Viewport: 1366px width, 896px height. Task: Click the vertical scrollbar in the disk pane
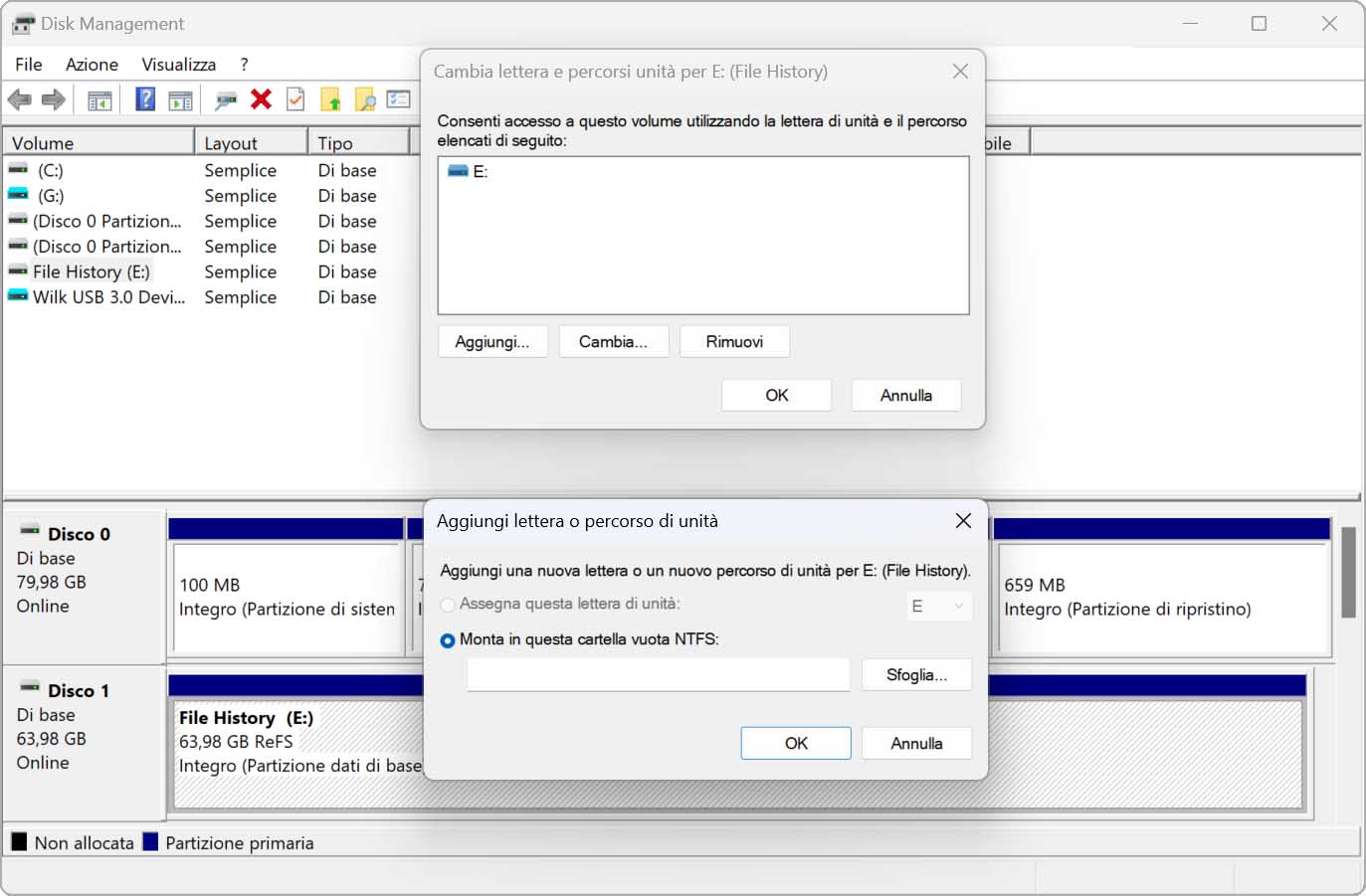pyautogui.click(x=1349, y=573)
